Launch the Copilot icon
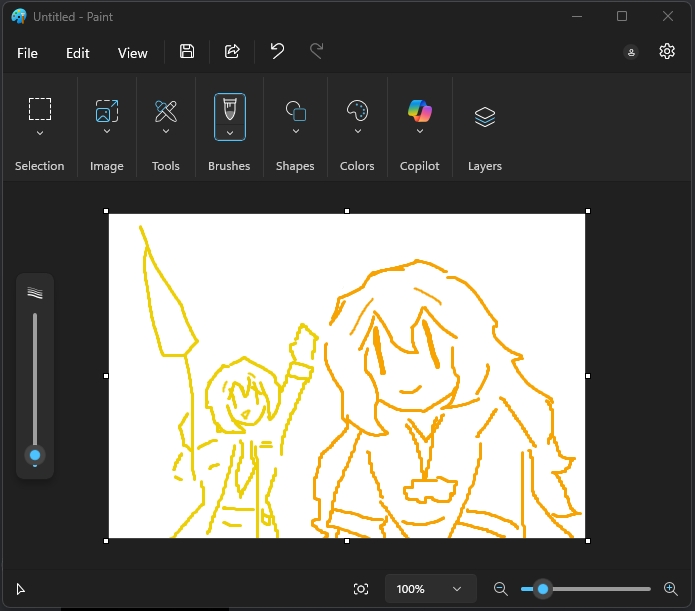This screenshot has height=611, width=695. [420, 110]
